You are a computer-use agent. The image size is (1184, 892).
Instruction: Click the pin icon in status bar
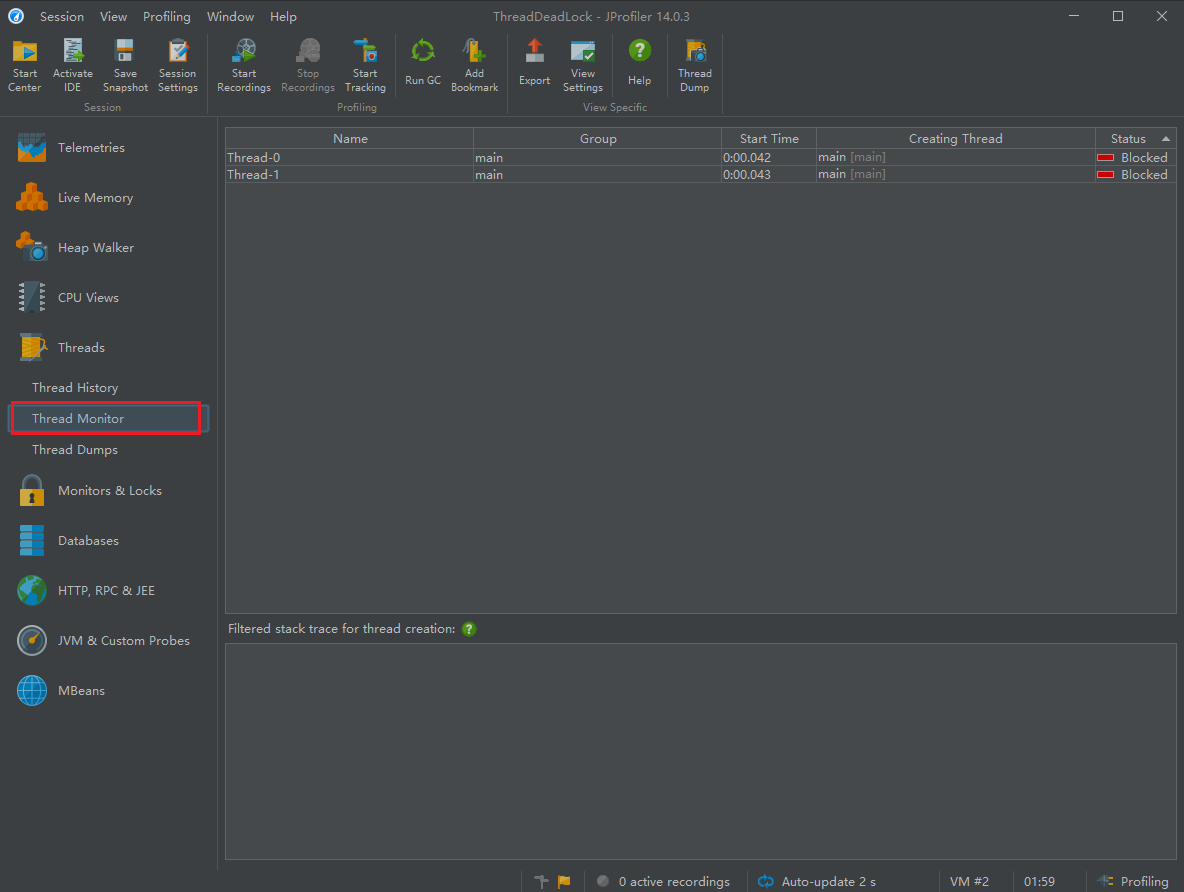click(541, 881)
